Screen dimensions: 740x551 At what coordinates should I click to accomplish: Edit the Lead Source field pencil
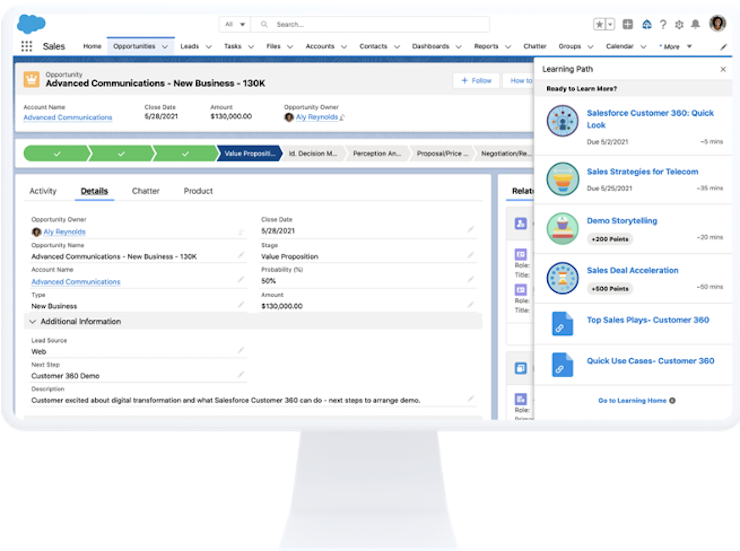point(241,350)
